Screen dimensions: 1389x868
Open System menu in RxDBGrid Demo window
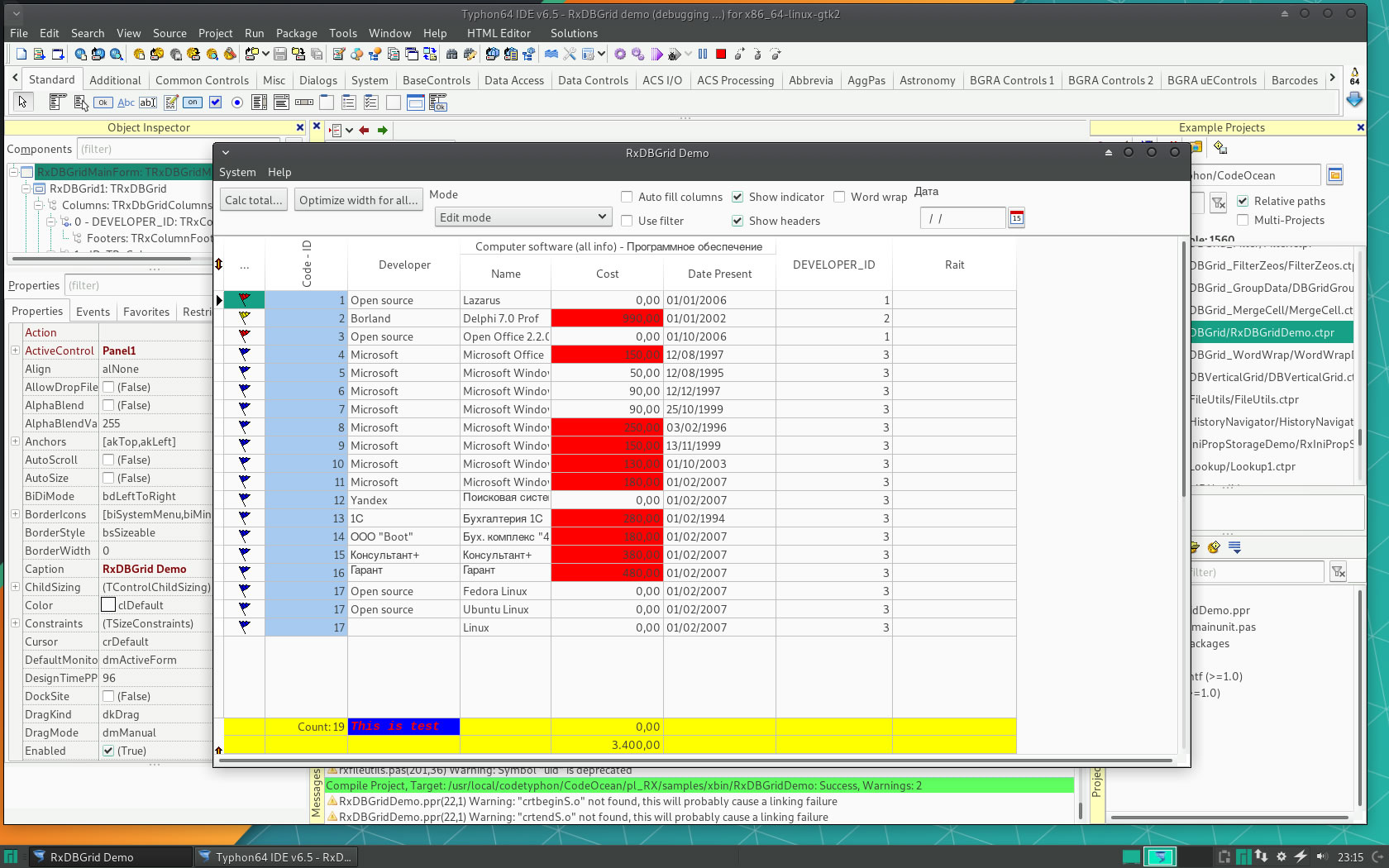tap(237, 172)
